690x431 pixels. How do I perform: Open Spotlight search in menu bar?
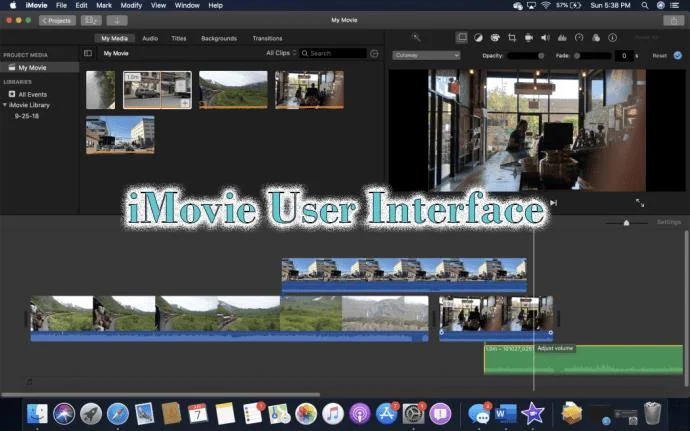click(645, 5)
